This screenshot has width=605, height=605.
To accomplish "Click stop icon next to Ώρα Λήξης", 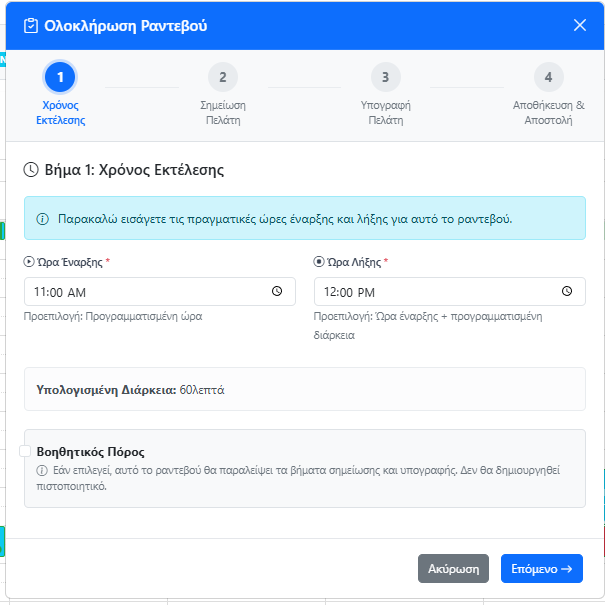I will [x=319, y=262].
